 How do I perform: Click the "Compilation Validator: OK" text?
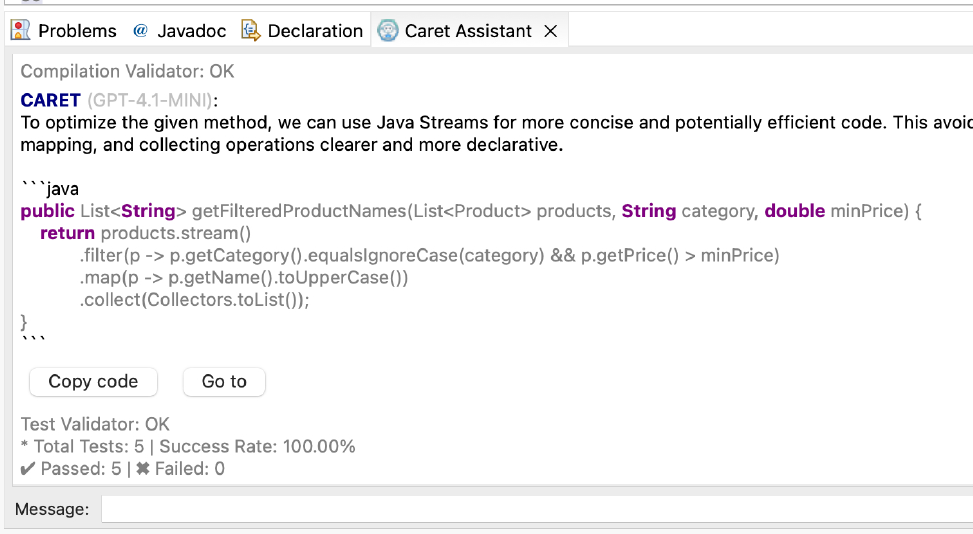[127, 71]
